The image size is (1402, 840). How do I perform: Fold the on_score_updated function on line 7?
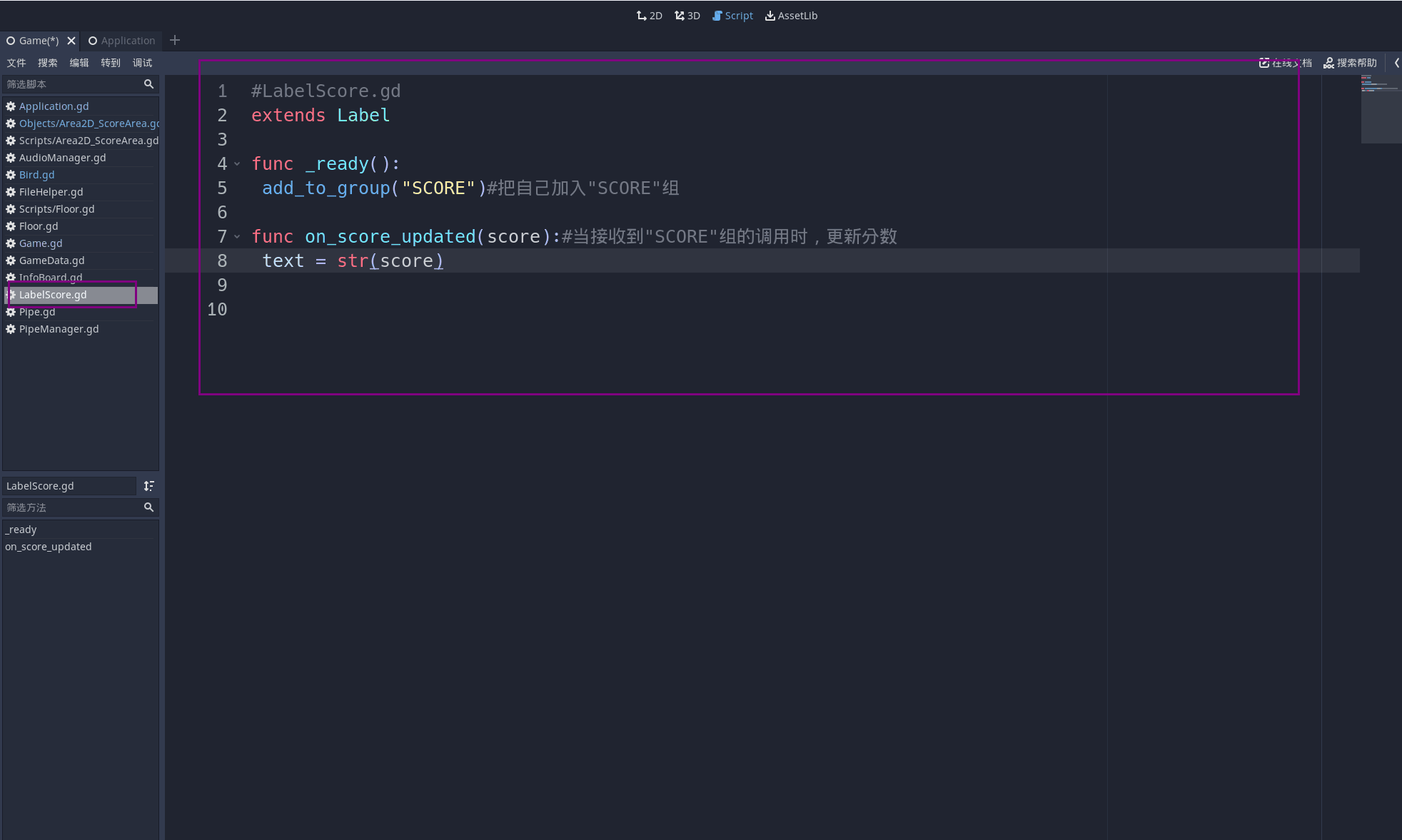click(x=237, y=237)
